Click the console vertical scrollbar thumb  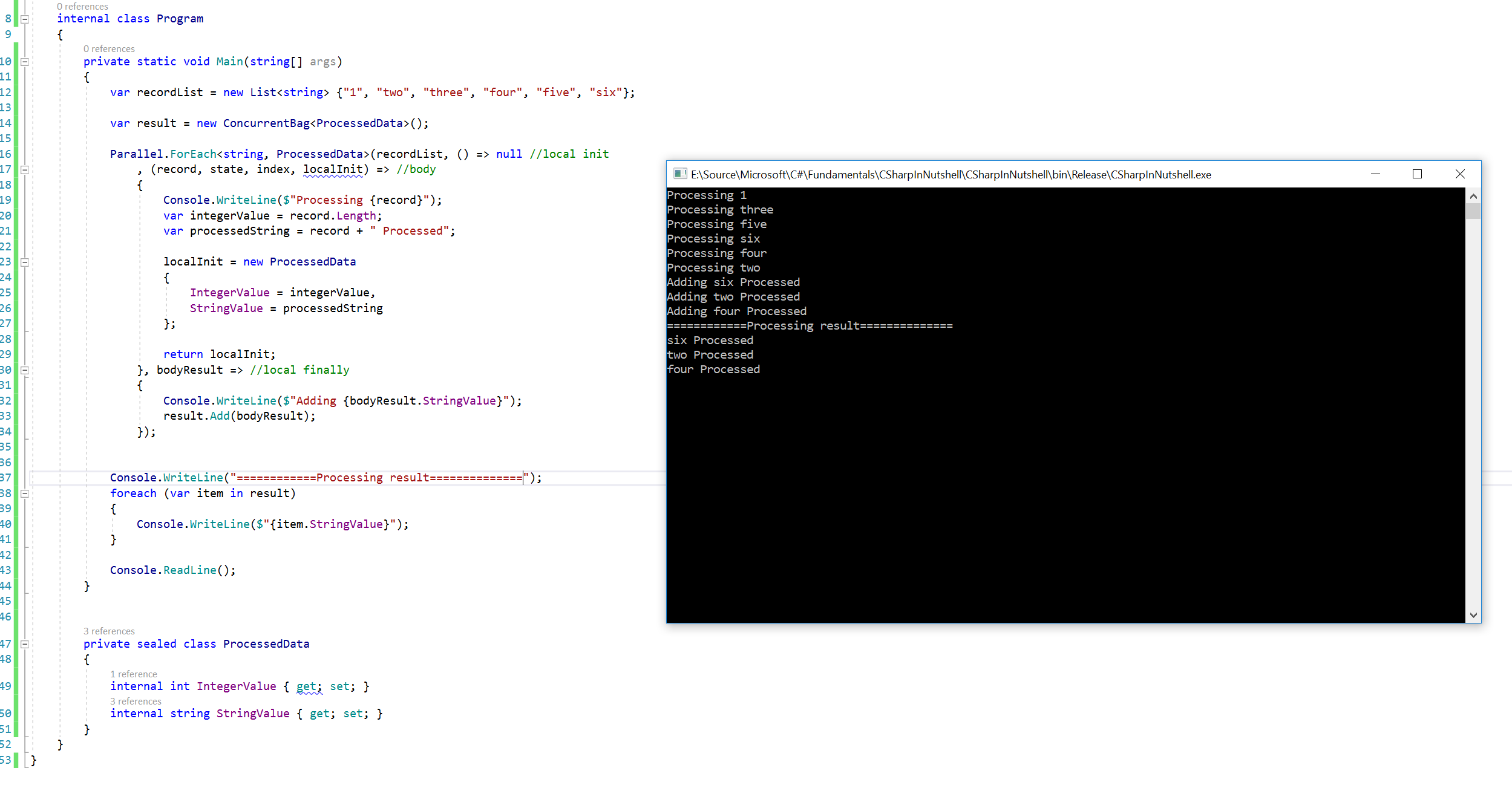[1473, 211]
